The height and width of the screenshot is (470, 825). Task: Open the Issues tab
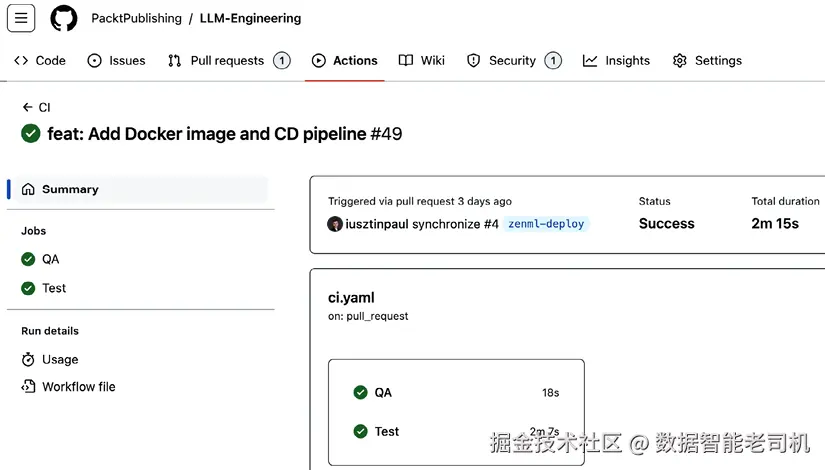pos(116,61)
